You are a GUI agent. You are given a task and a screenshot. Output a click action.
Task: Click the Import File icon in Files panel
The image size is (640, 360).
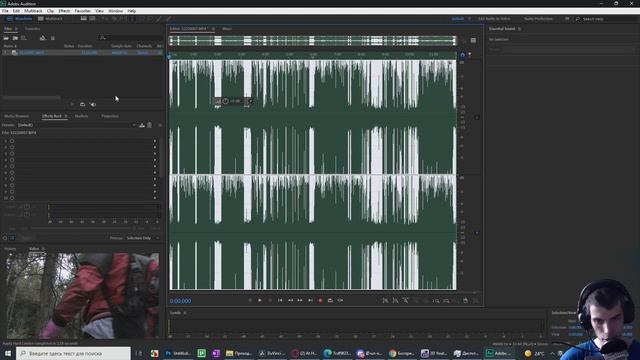point(15,38)
